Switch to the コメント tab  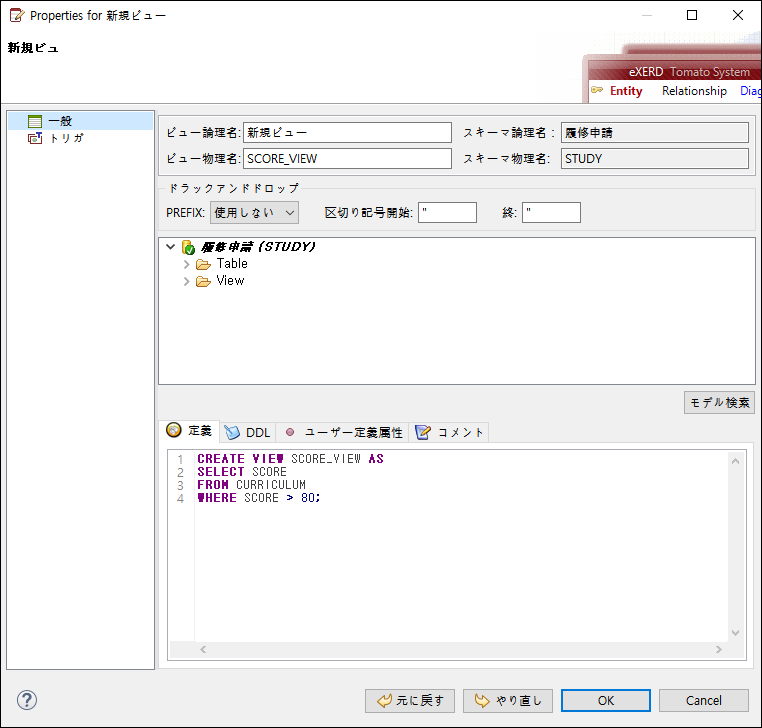pos(450,432)
